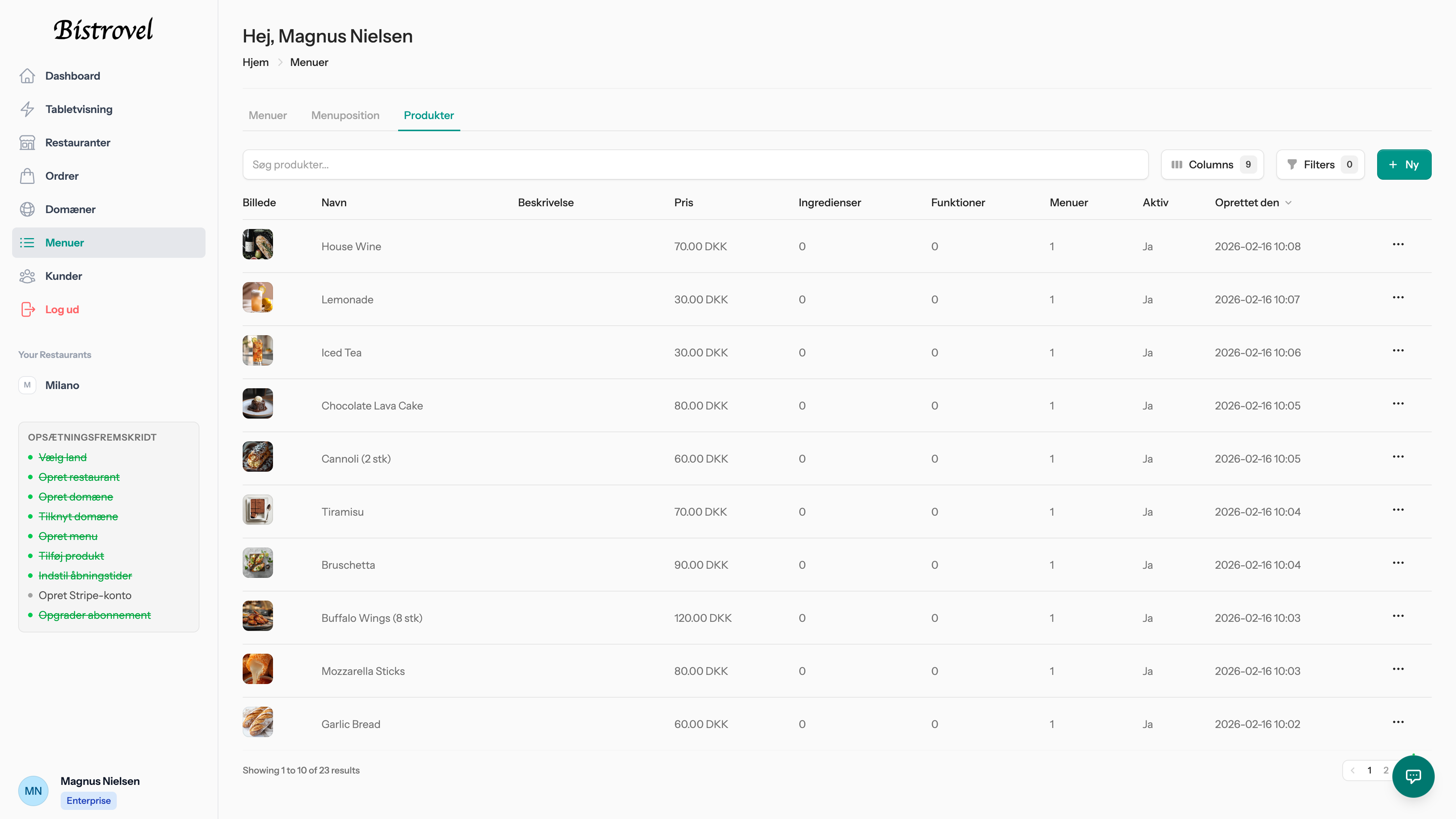1456x819 pixels.
Task: Open three-dot menu for House Wine
Action: 1398,244
